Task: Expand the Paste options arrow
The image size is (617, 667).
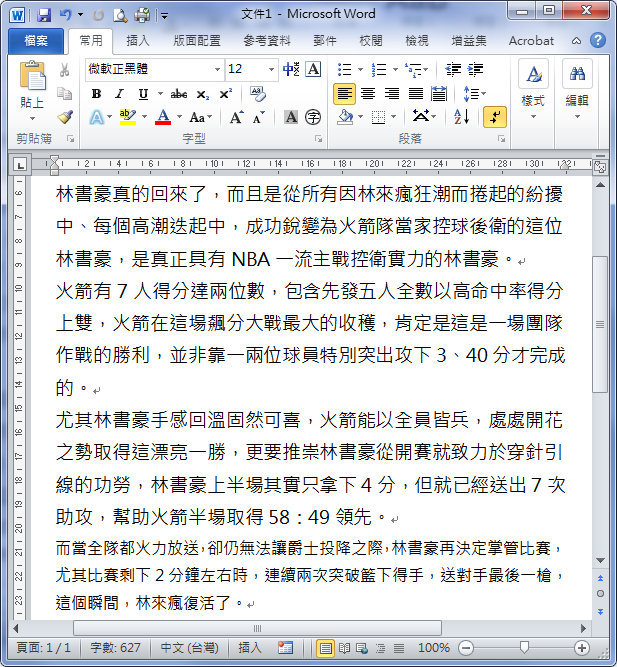Action: pos(32,118)
